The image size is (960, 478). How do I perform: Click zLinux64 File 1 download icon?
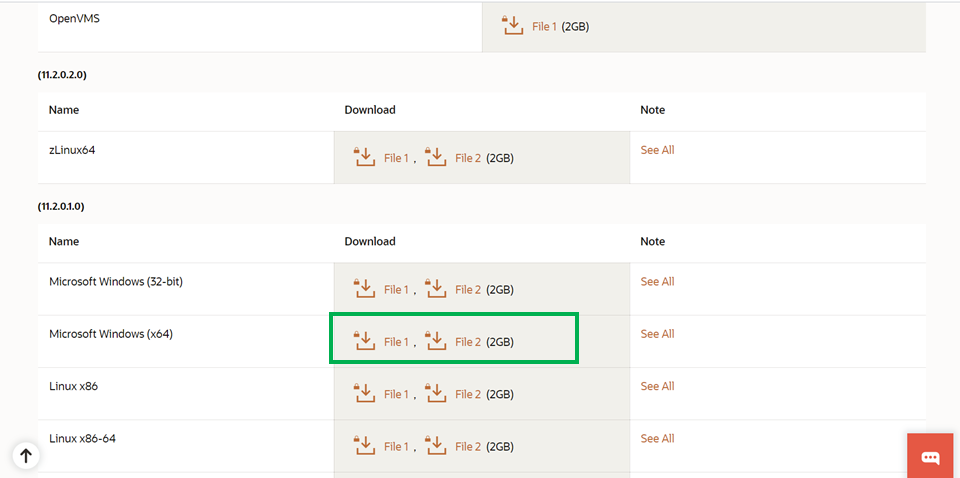(364, 157)
